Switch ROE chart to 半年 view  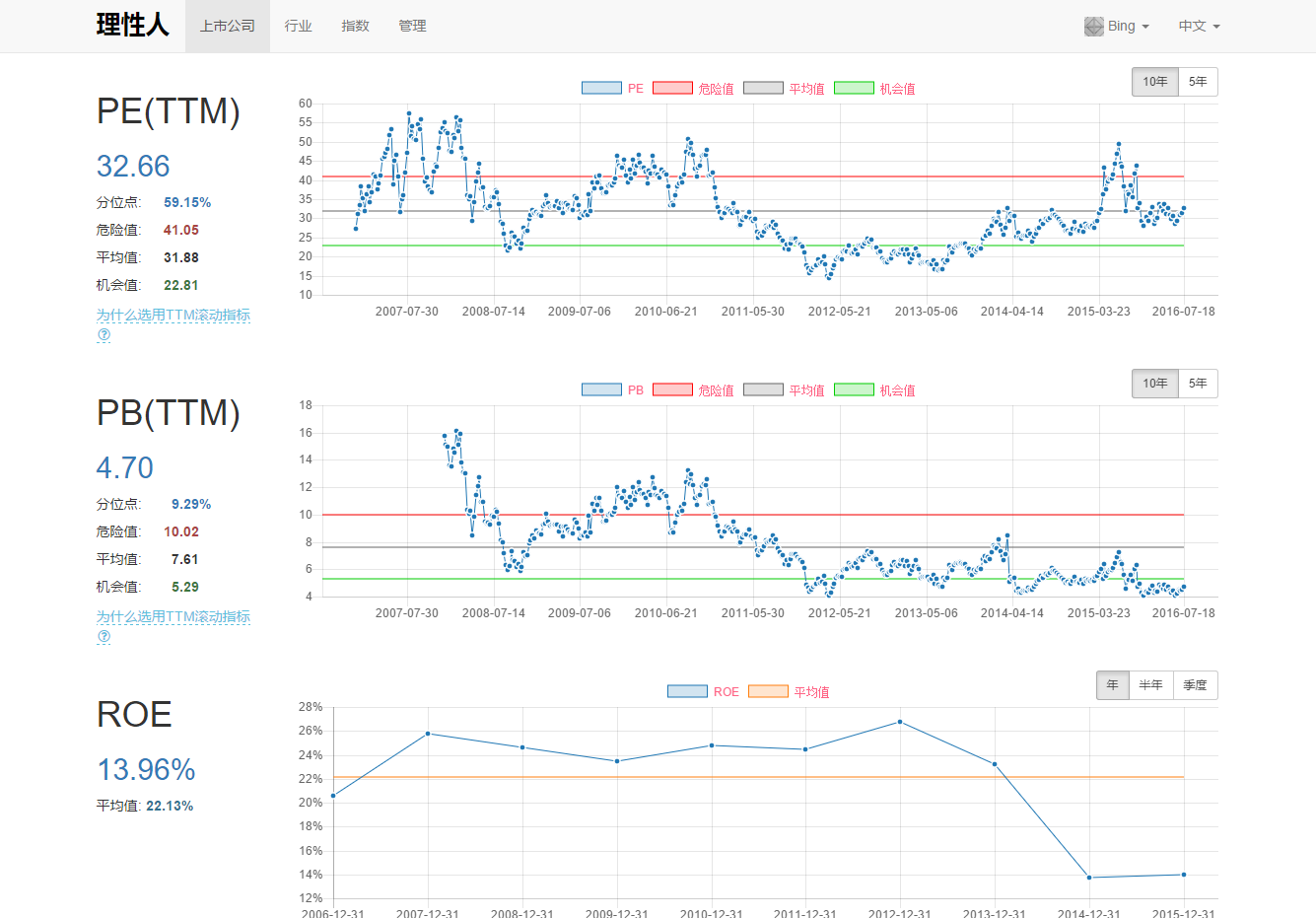tap(1150, 685)
